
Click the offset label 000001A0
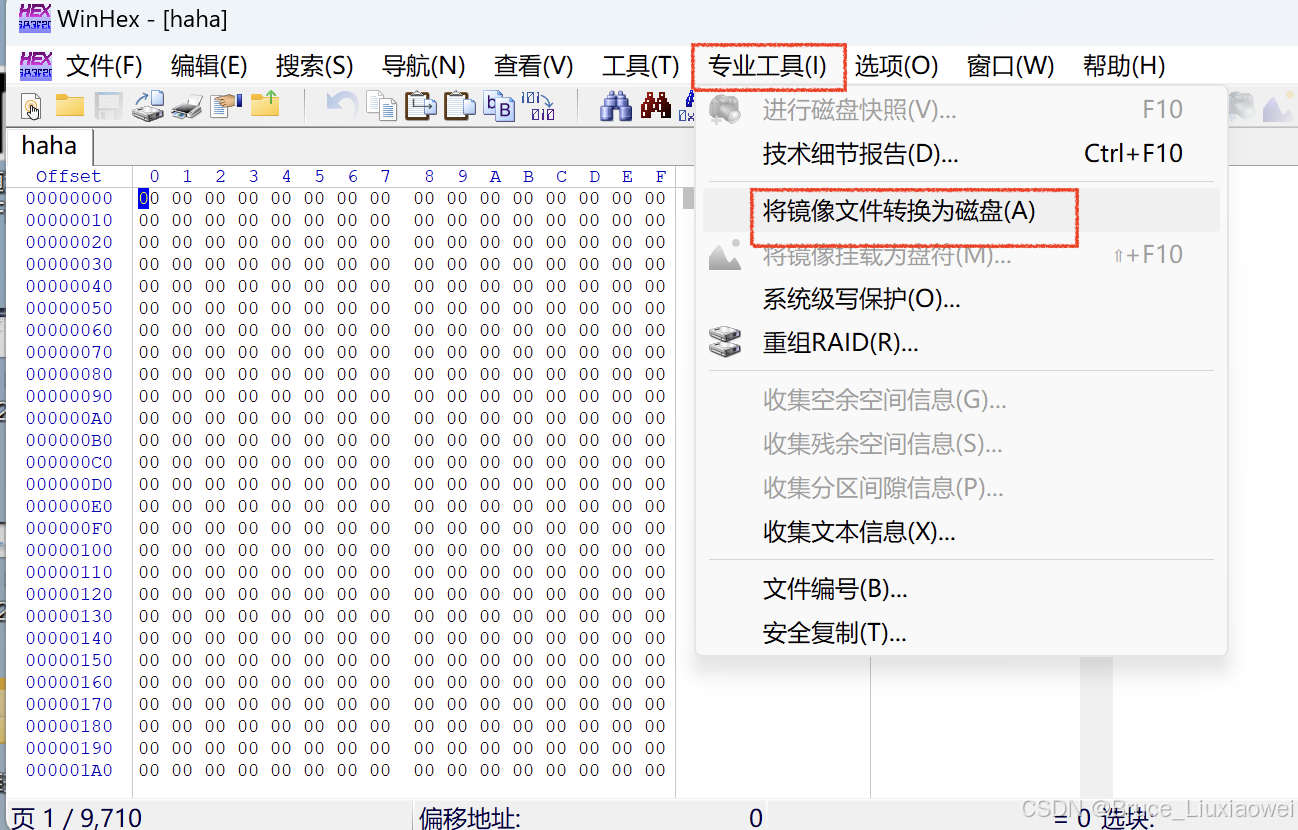click(x=69, y=770)
